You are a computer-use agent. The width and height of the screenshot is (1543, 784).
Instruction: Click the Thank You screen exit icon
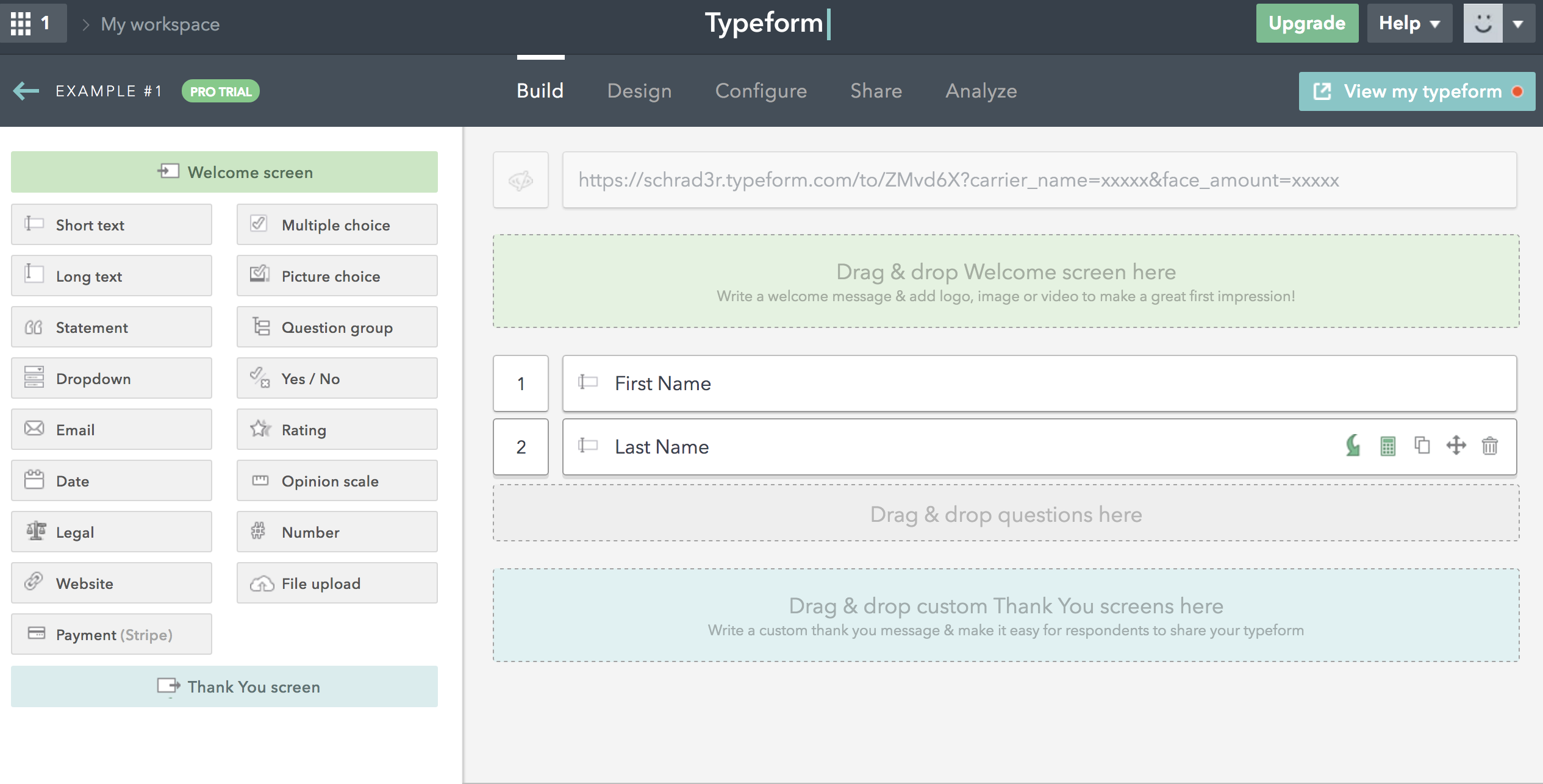[168, 686]
